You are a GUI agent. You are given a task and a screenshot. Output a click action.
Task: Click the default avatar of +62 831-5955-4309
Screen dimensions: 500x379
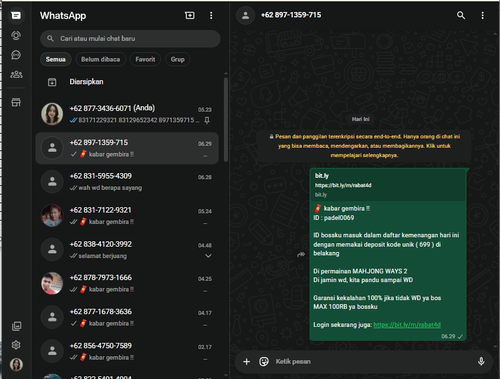[x=52, y=182]
